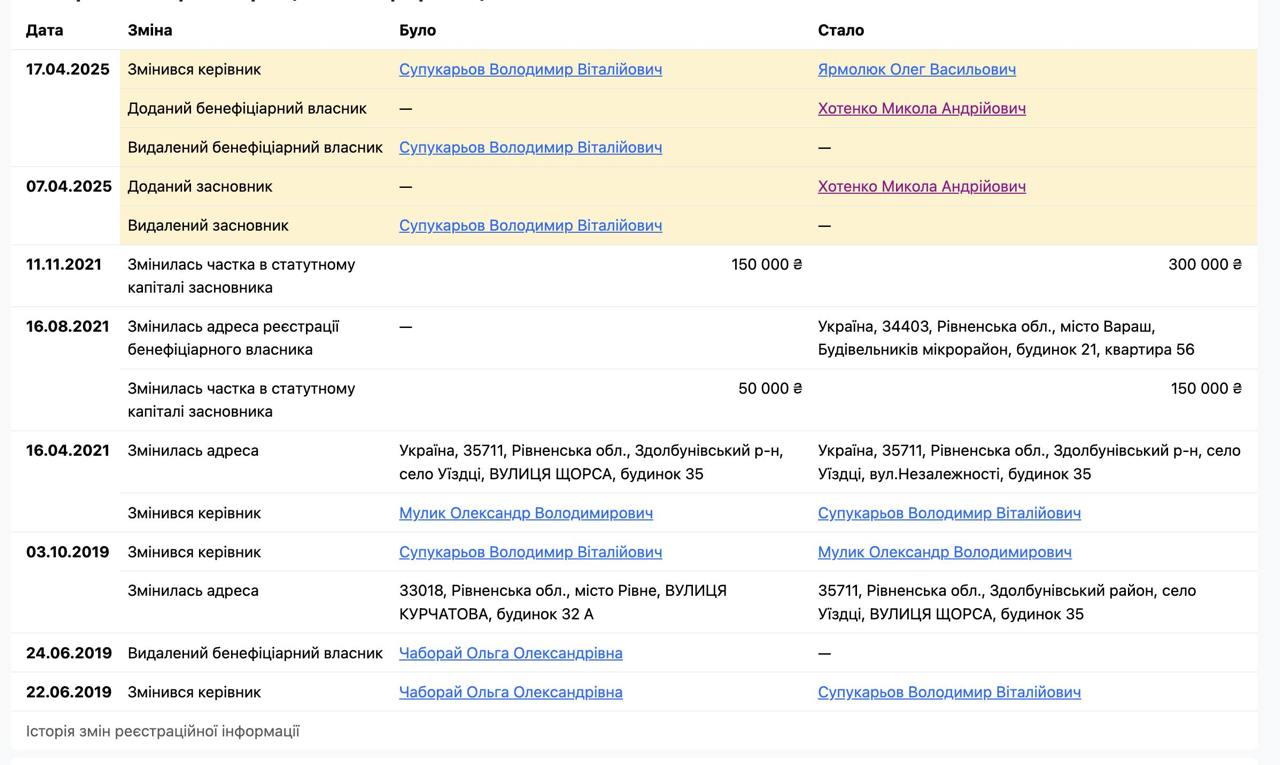Select date 24.06.2019
This screenshot has height=765, width=1280.
[69, 653]
